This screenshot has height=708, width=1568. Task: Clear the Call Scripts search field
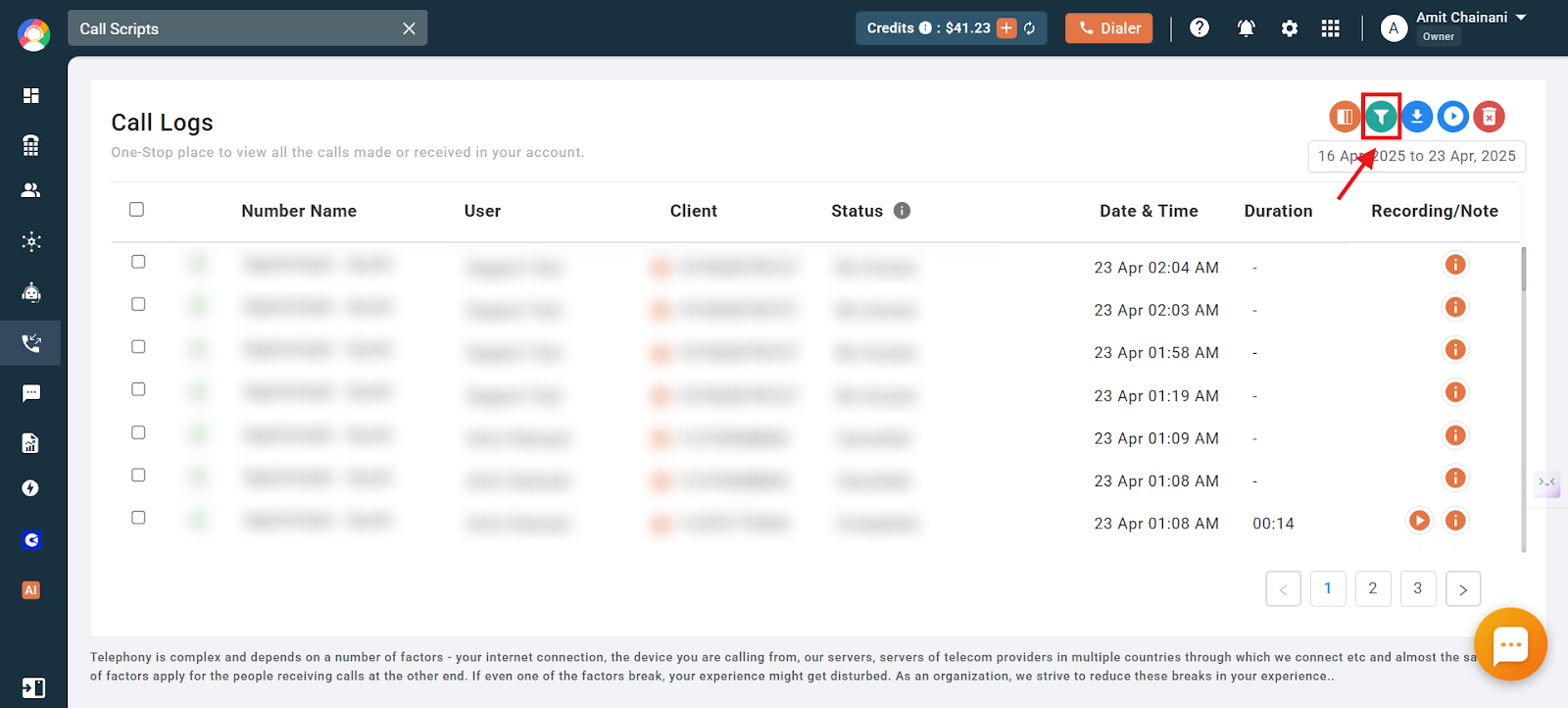409,28
